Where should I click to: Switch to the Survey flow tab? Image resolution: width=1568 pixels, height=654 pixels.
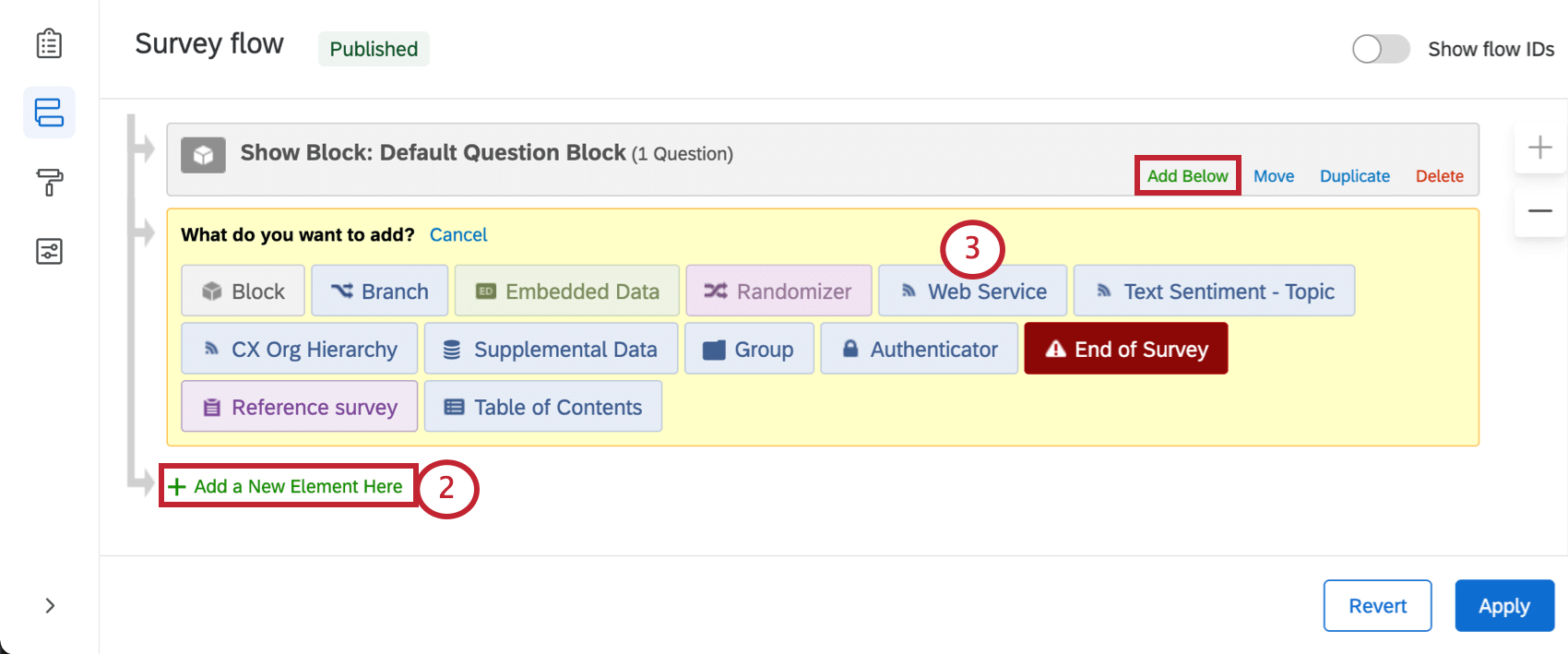click(x=49, y=113)
